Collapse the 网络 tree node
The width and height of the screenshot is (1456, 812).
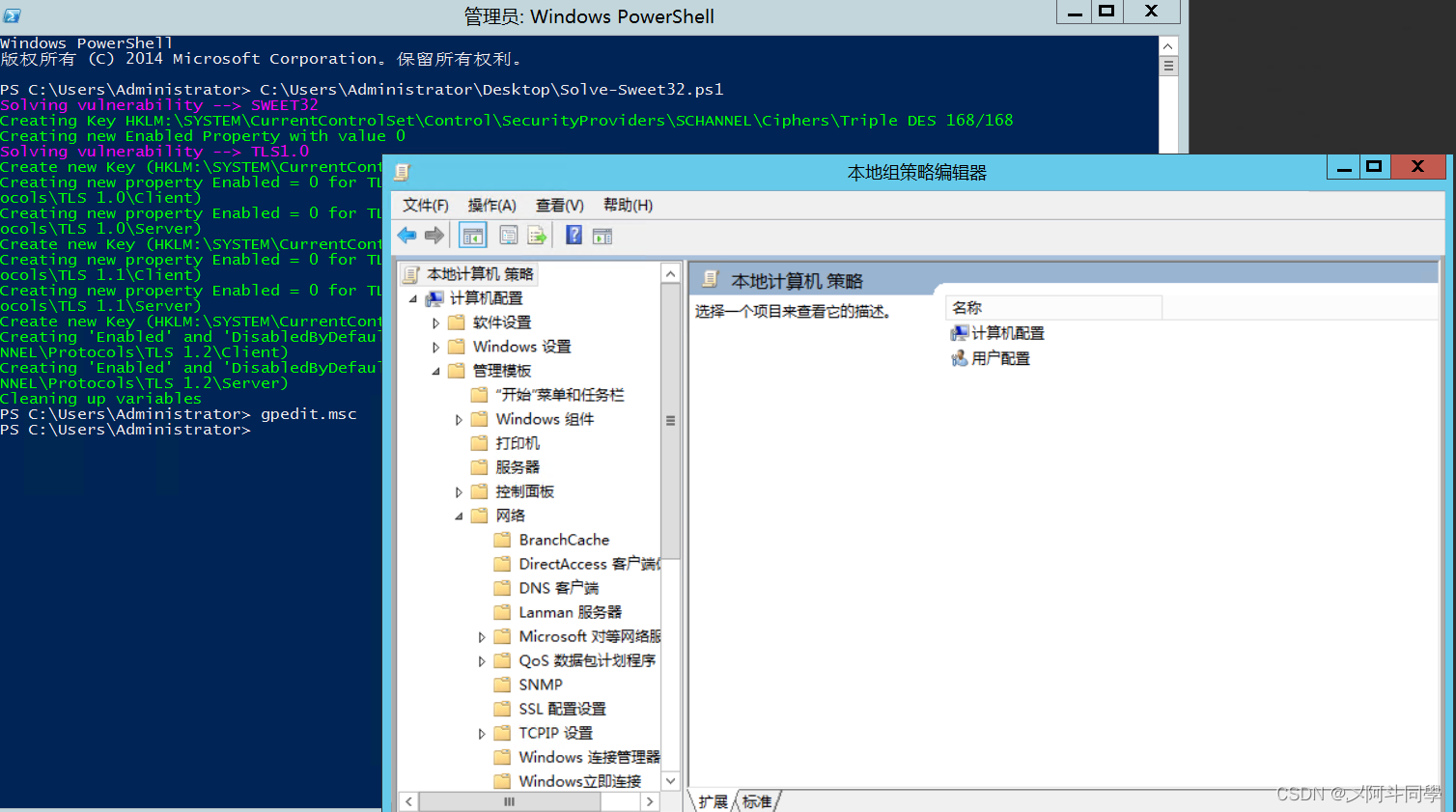tap(459, 516)
